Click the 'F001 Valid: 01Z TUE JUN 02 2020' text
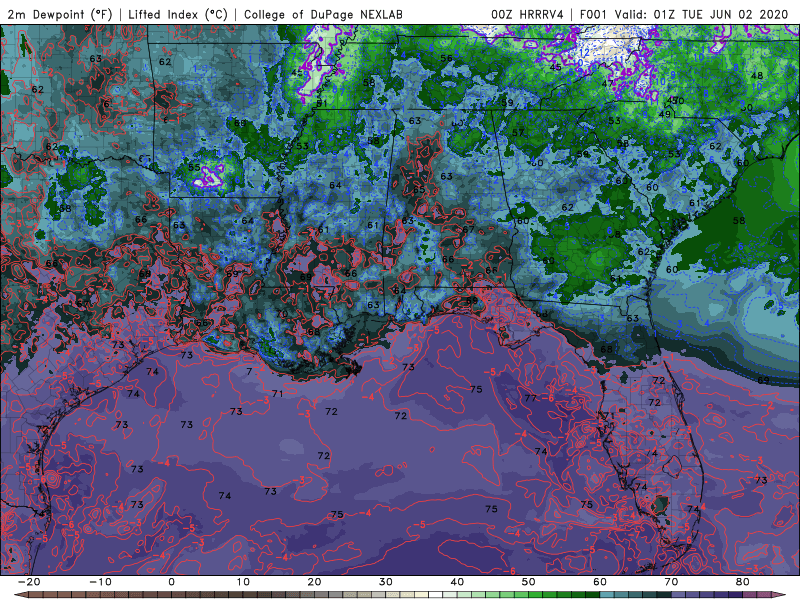 pos(684,14)
